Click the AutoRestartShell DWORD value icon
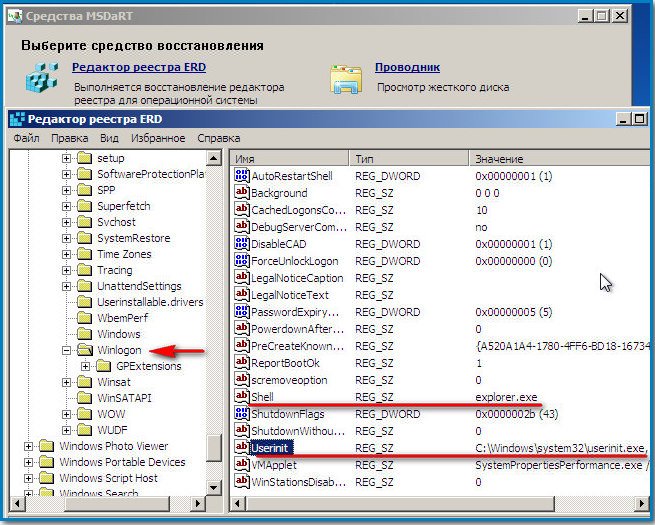 point(241,176)
